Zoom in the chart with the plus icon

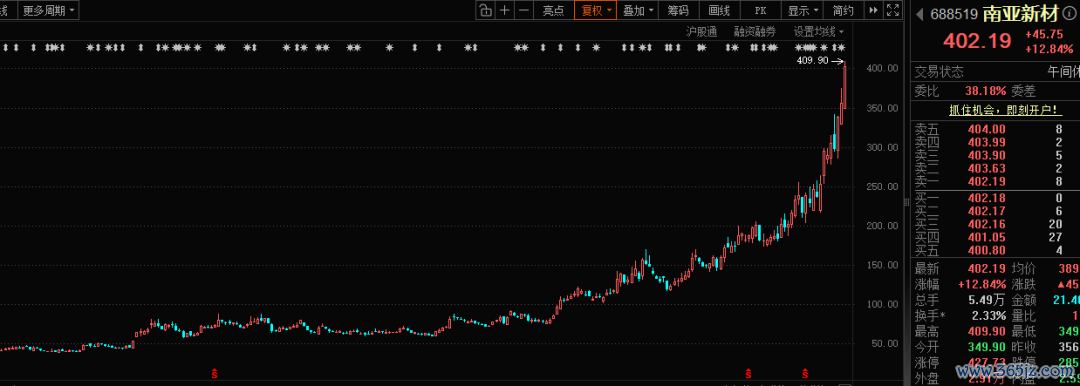(x=505, y=10)
